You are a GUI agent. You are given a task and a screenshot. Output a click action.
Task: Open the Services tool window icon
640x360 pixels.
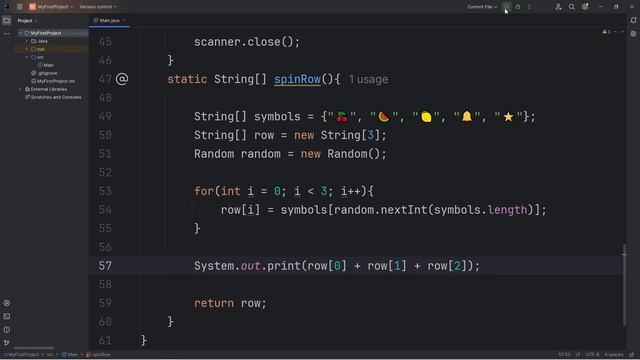coord(7,303)
